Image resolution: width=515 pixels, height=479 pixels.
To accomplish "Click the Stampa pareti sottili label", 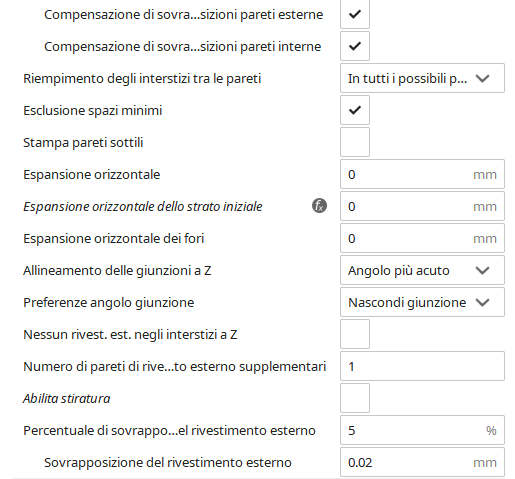I will pos(83,143).
